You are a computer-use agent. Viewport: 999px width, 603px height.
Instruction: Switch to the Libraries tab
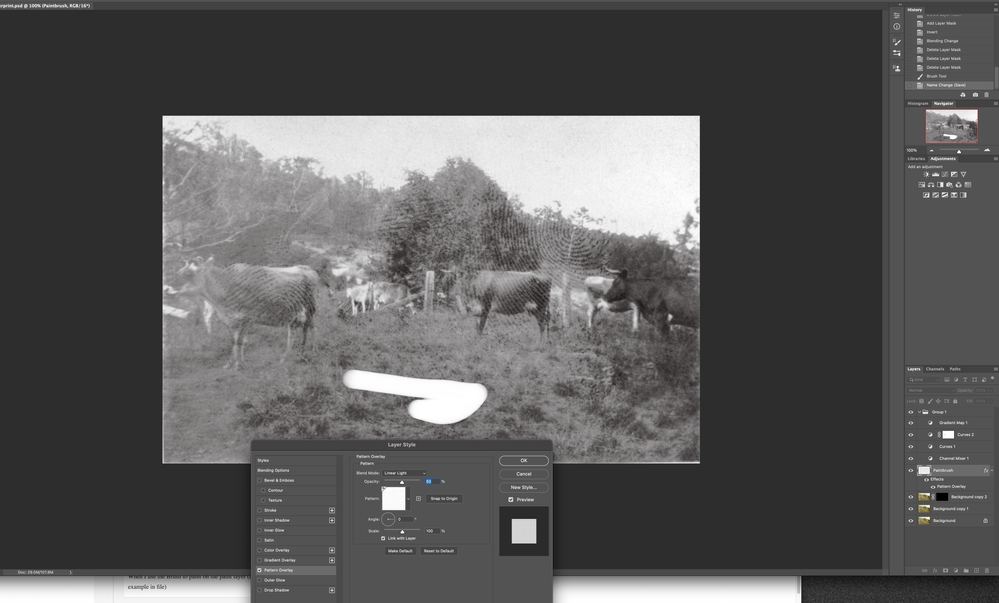[916, 159]
